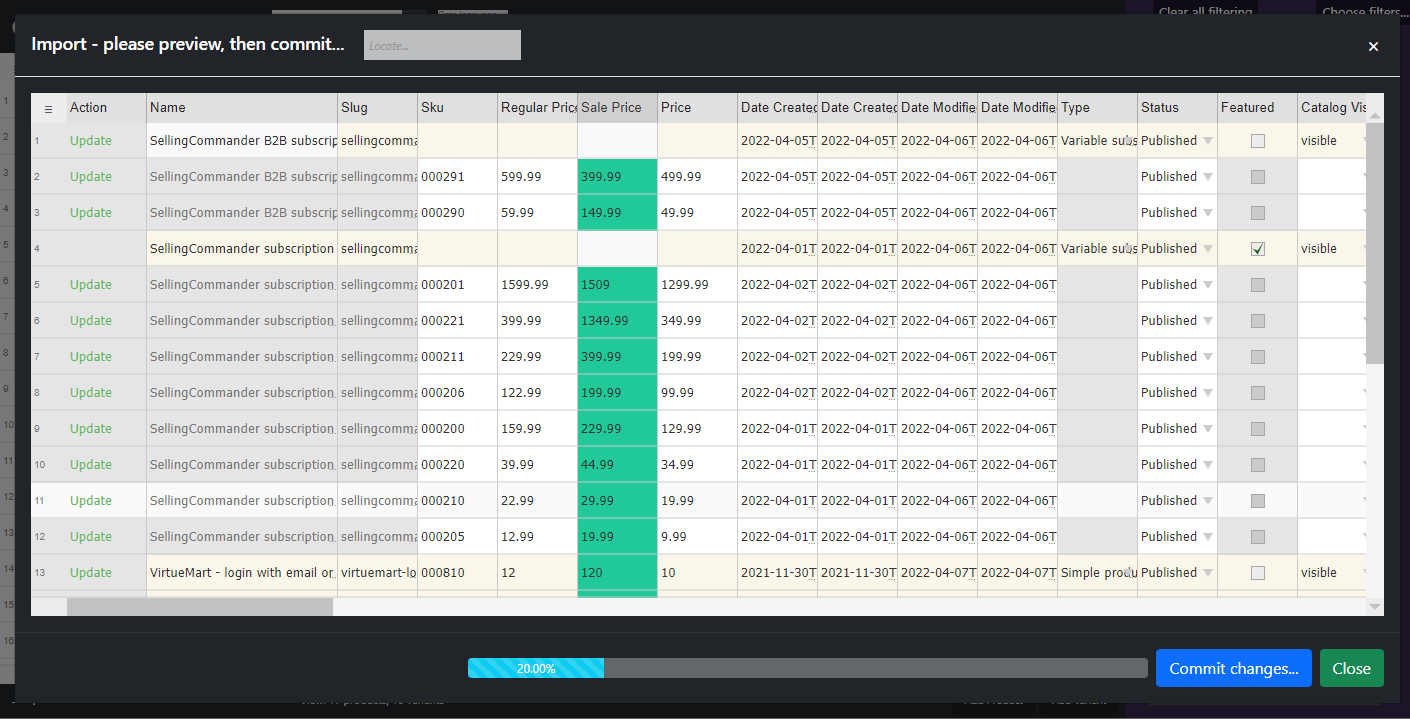Uncheck the Featured checkbox in row 4

(1257, 248)
